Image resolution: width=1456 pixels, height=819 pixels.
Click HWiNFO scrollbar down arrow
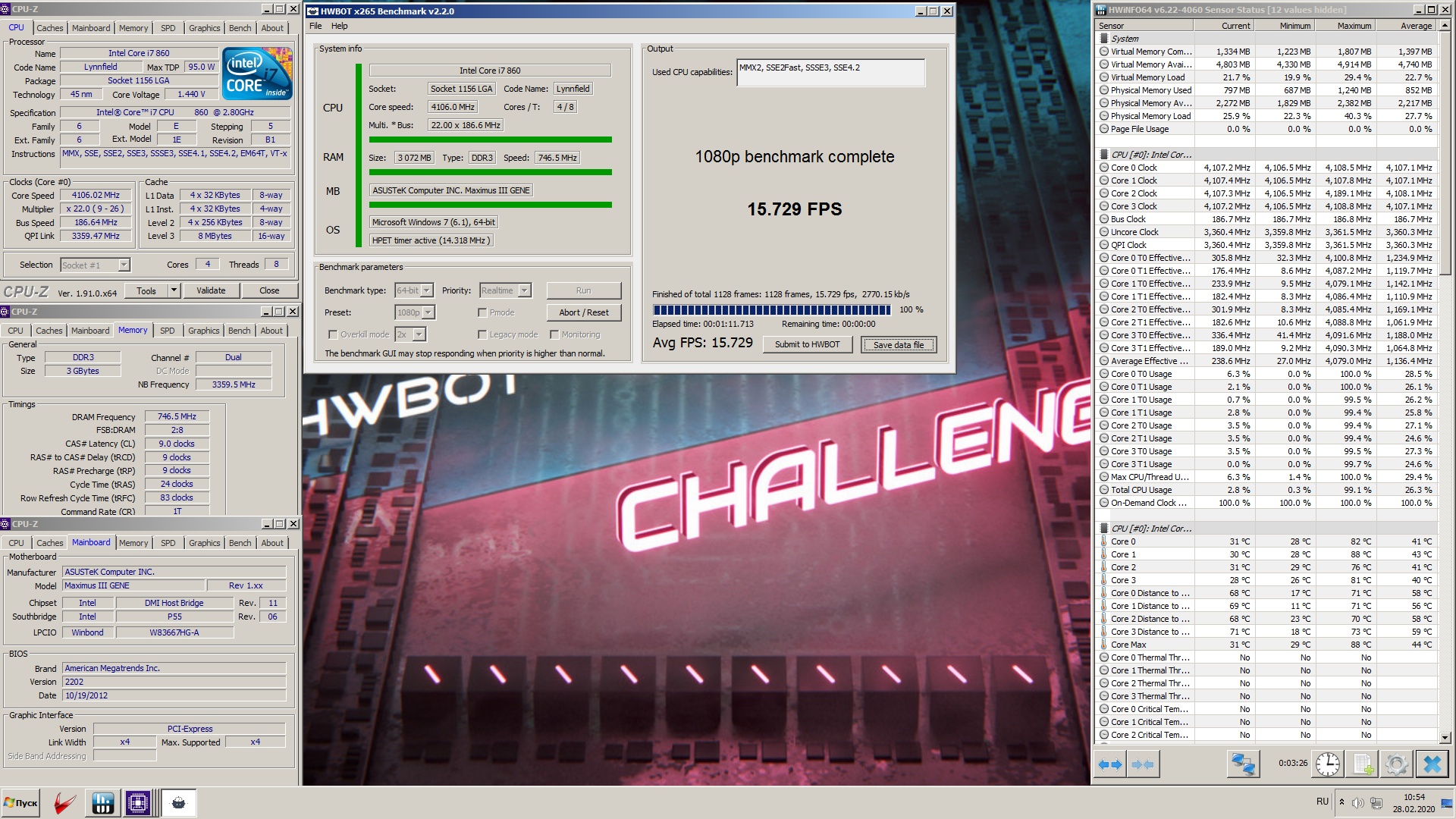click(1445, 737)
